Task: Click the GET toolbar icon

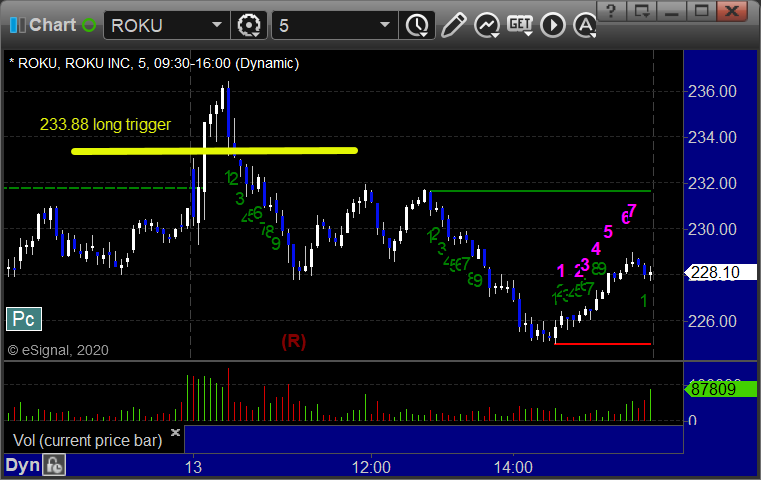Action: (x=520, y=25)
